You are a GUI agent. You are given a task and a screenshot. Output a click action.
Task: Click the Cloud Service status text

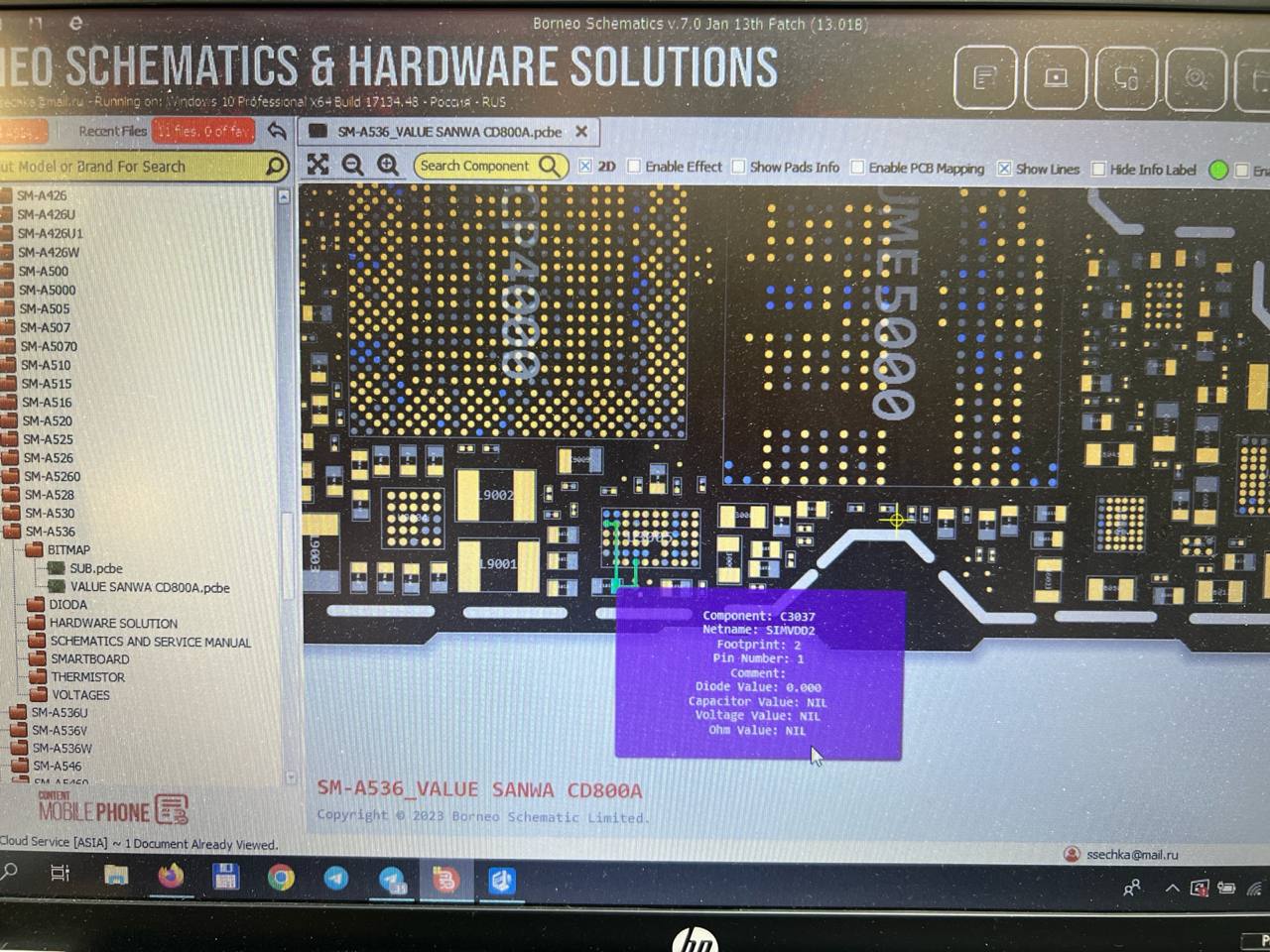click(139, 844)
